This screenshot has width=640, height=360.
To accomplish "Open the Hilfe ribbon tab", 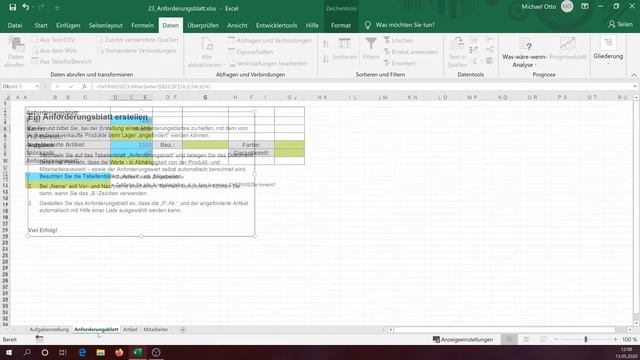I will [x=312, y=25].
